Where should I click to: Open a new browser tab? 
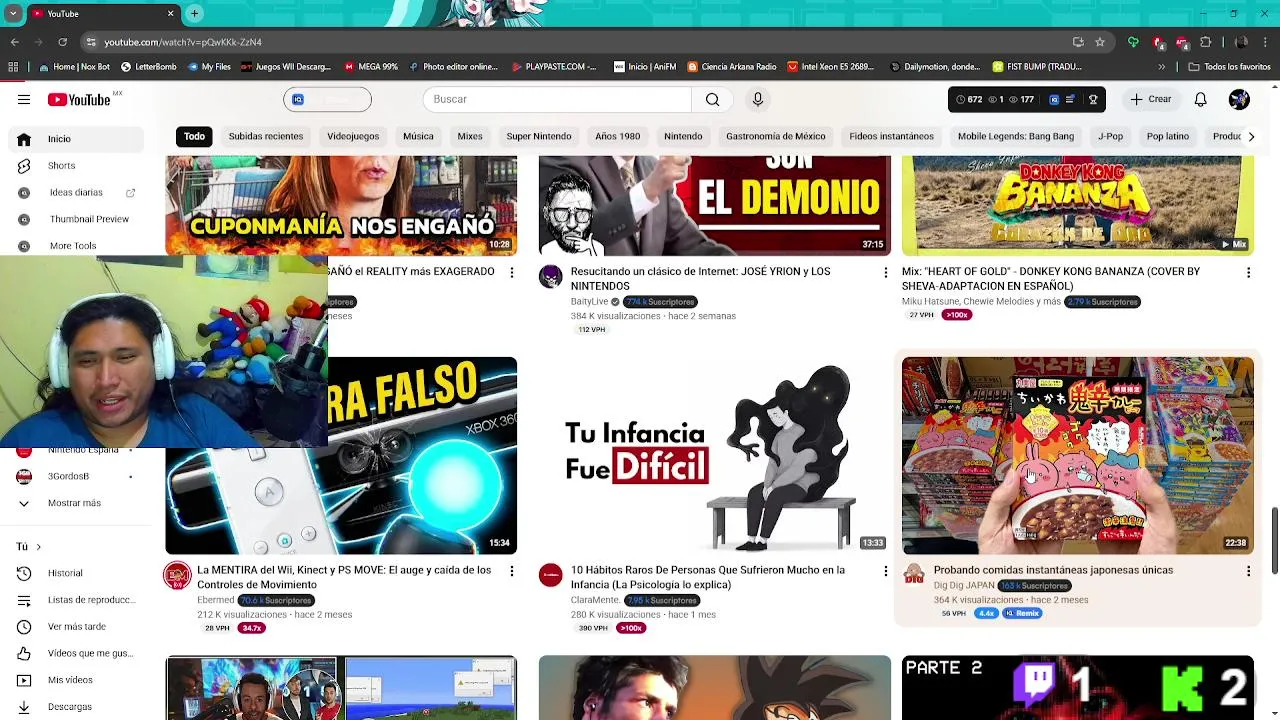[x=194, y=13]
